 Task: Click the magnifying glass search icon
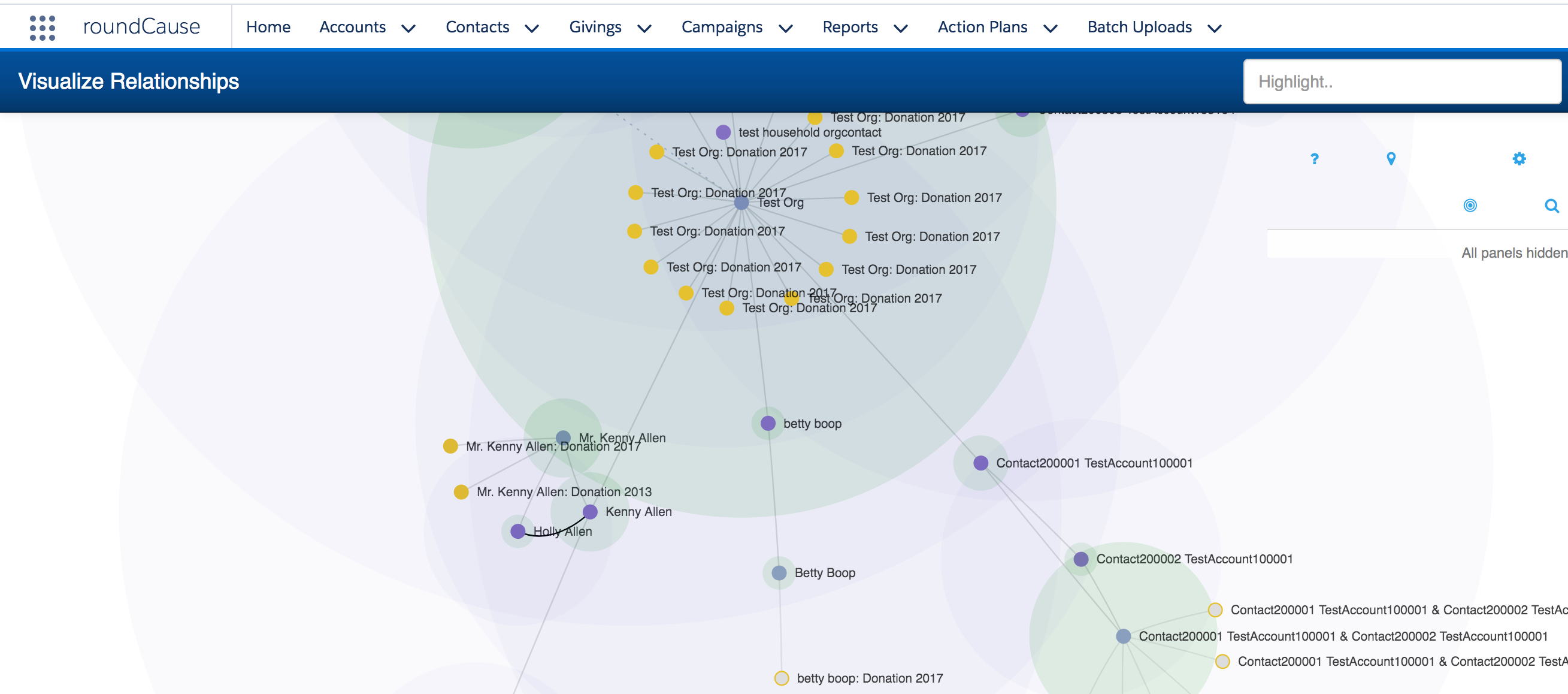point(1552,206)
